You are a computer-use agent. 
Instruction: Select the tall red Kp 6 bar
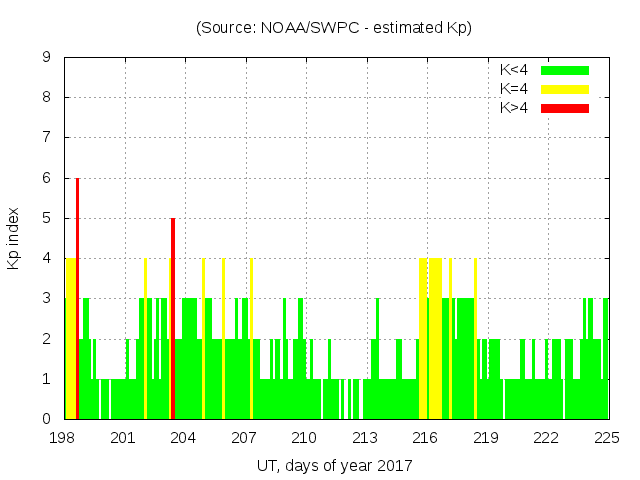tap(77, 300)
